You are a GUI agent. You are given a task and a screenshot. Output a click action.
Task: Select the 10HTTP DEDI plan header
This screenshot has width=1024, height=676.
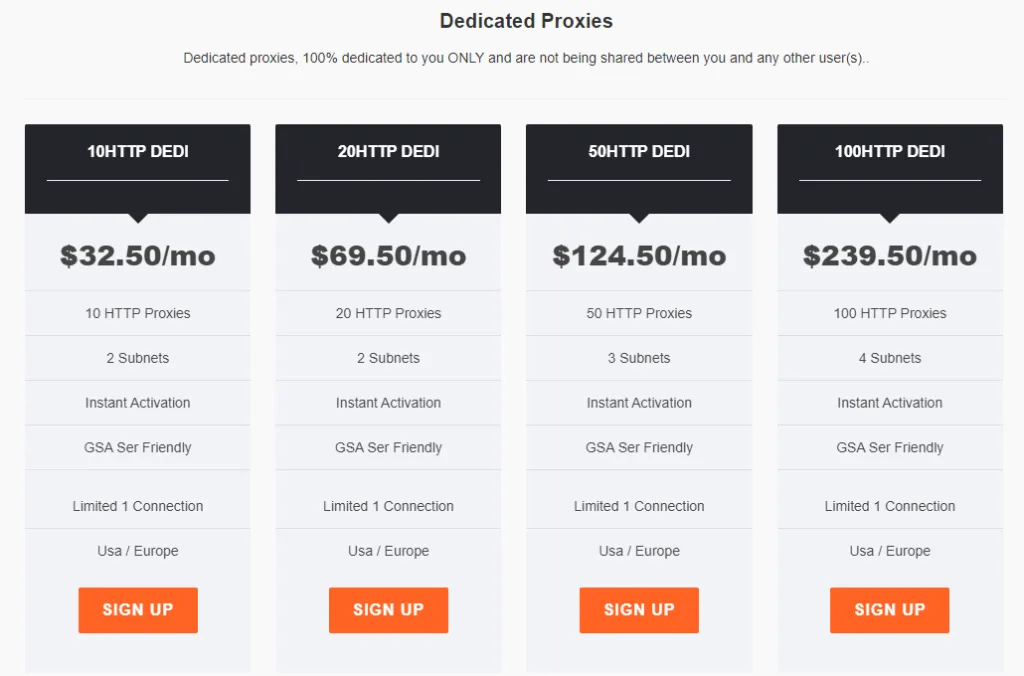[x=138, y=152]
